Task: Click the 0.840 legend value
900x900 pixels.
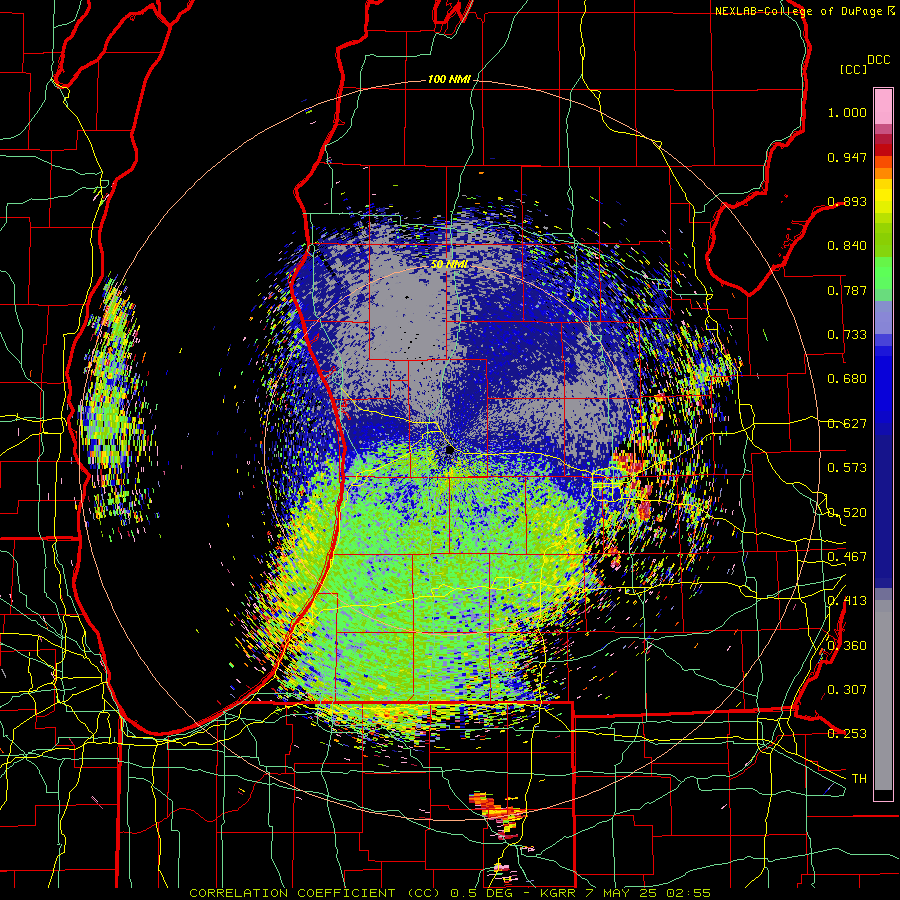Action: tap(847, 246)
